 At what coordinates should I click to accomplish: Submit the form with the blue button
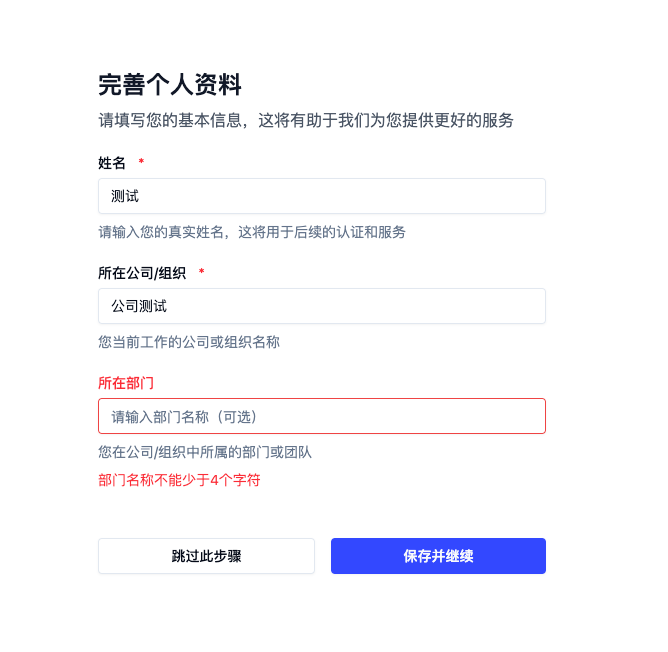(438, 556)
